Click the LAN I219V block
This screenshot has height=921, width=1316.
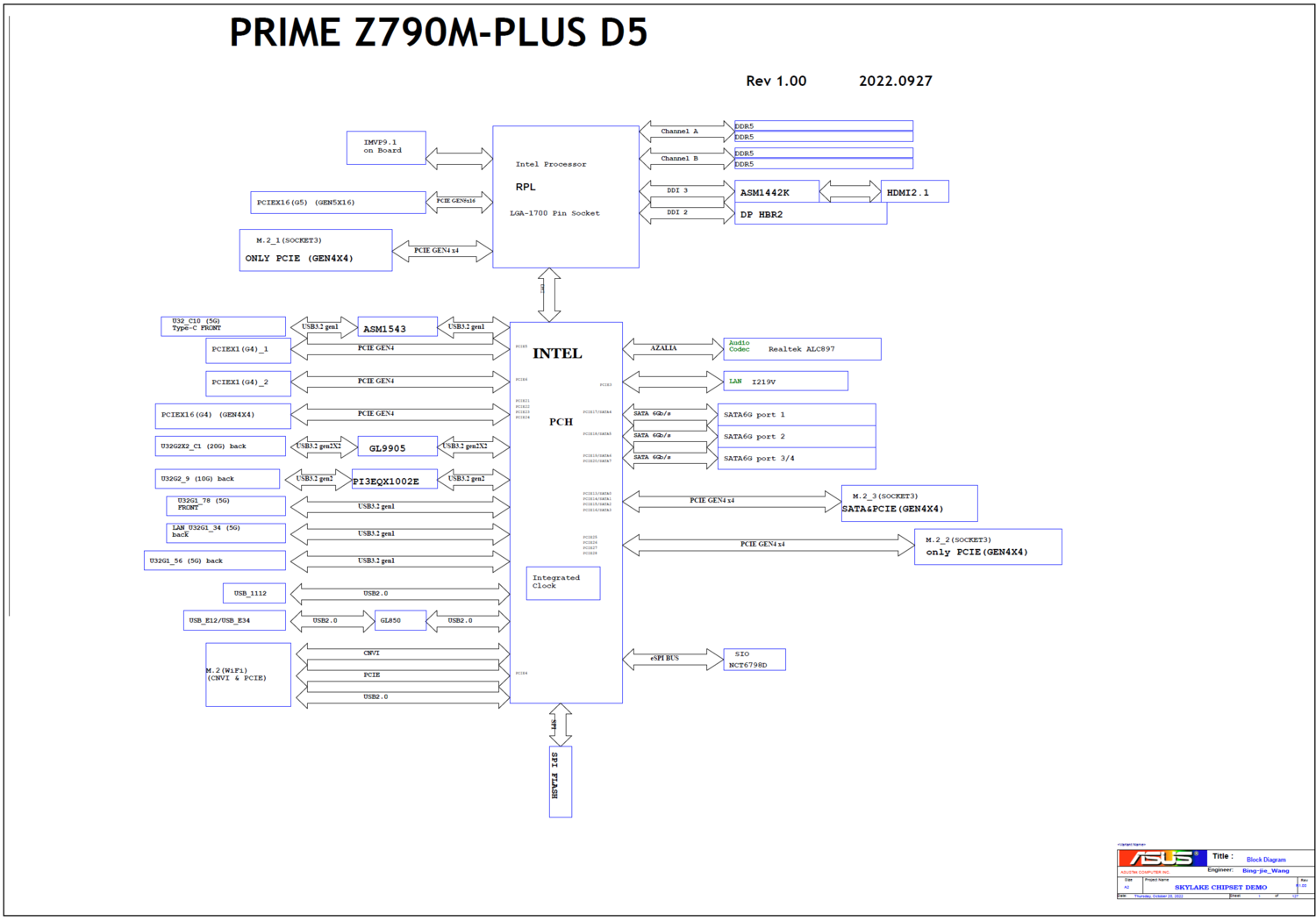pos(785,382)
